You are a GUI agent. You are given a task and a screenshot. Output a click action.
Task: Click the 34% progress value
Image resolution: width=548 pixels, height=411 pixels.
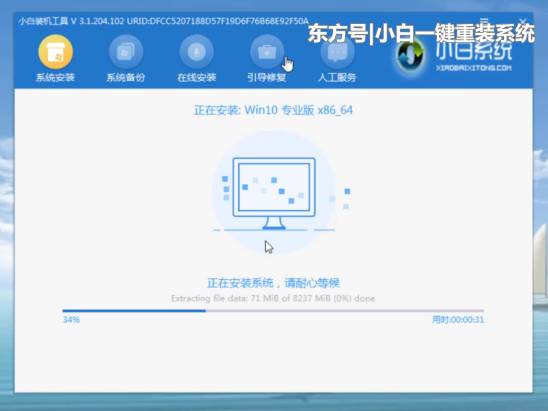71,319
